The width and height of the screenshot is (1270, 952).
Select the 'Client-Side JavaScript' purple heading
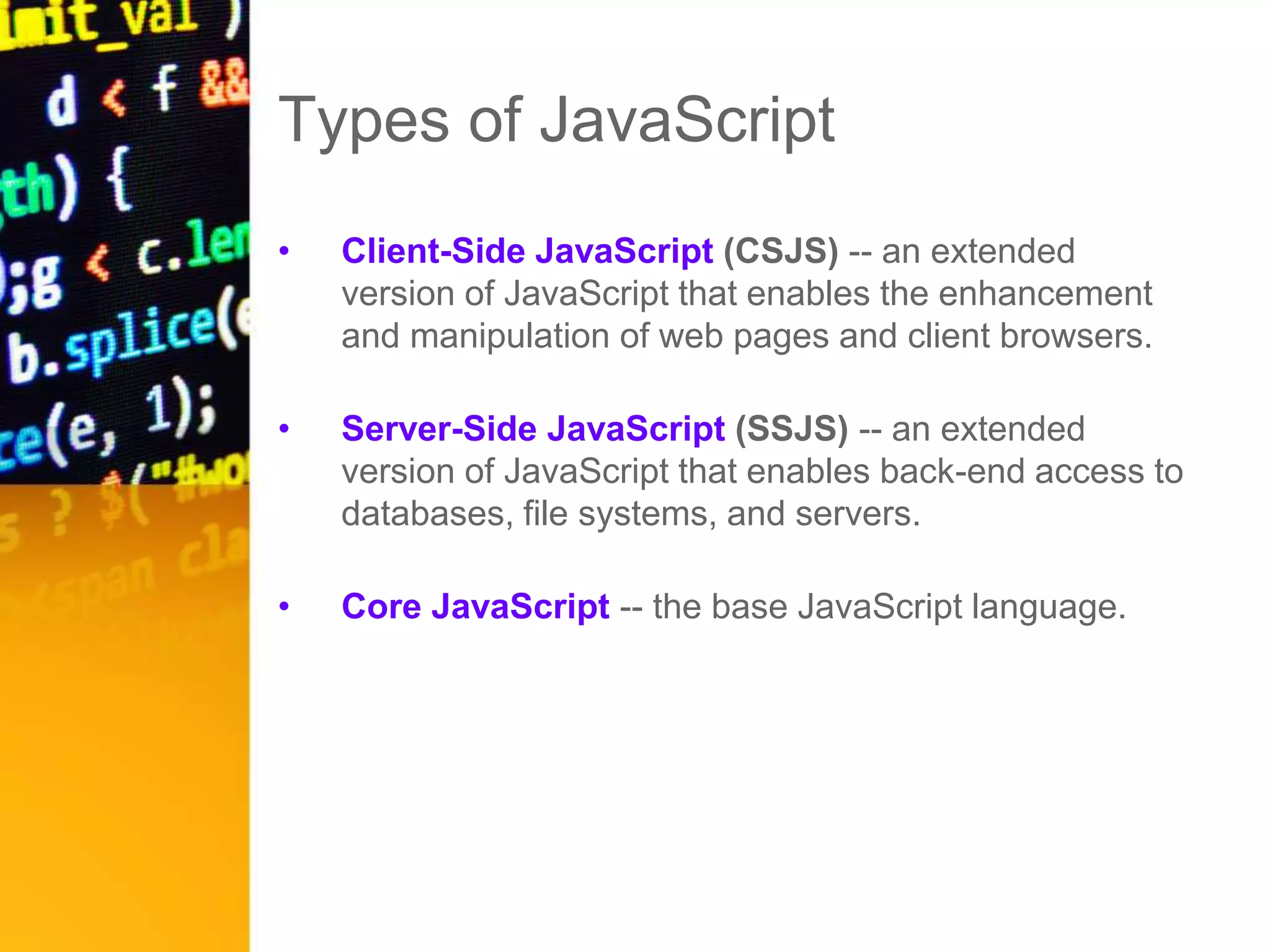527,252
